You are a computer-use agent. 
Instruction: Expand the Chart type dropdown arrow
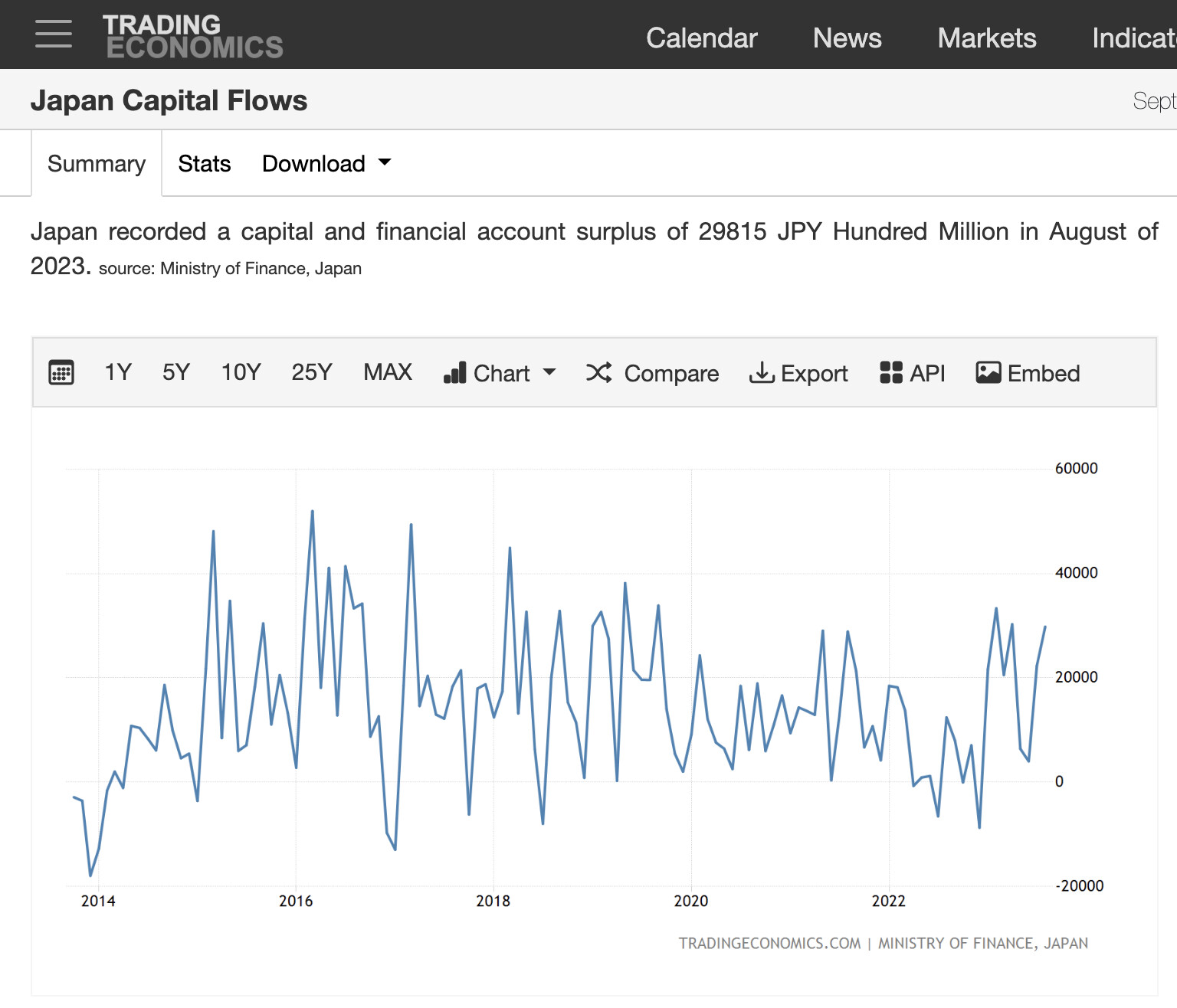[x=549, y=373]
